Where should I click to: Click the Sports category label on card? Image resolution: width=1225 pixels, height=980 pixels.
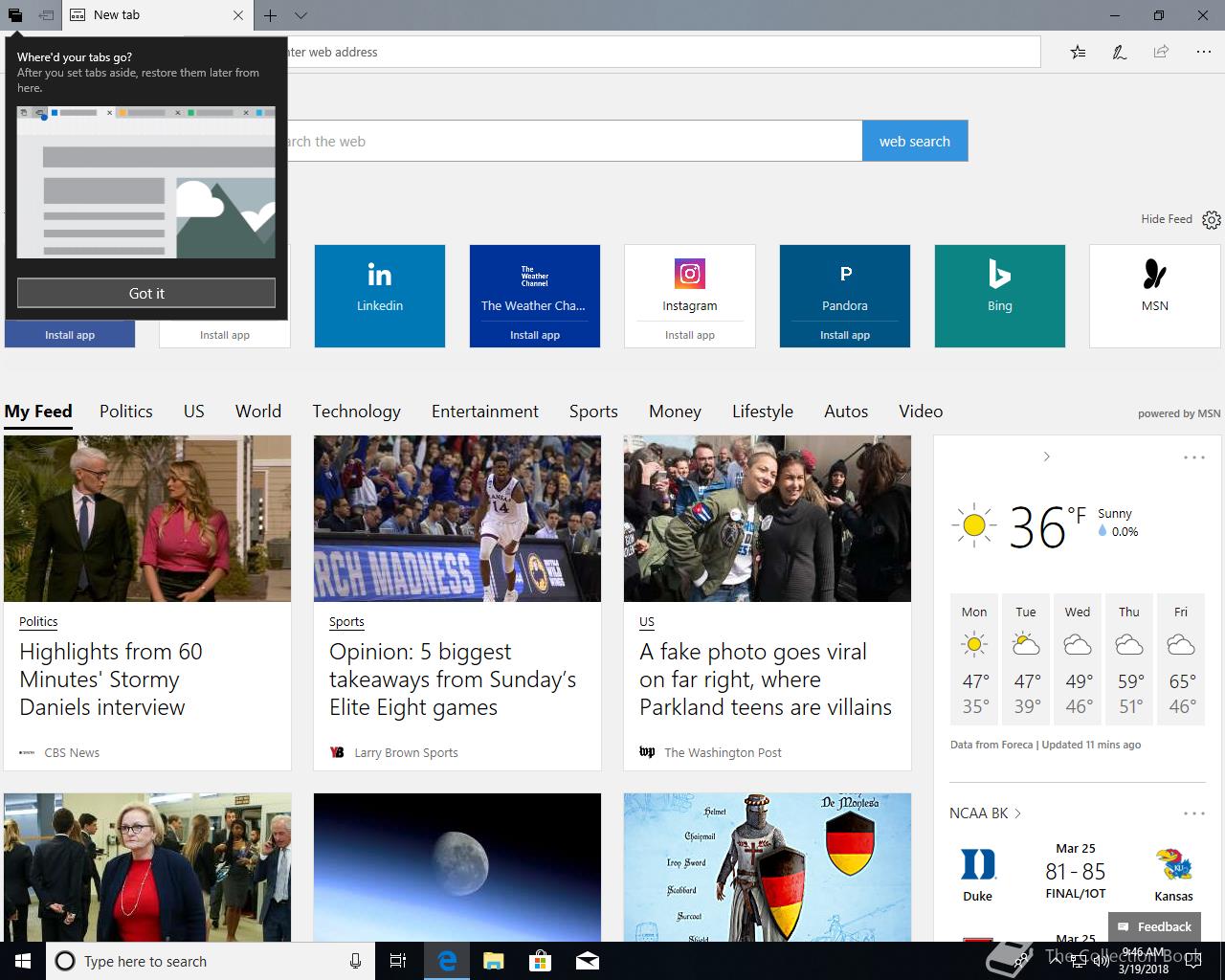(x=346, y=621)
